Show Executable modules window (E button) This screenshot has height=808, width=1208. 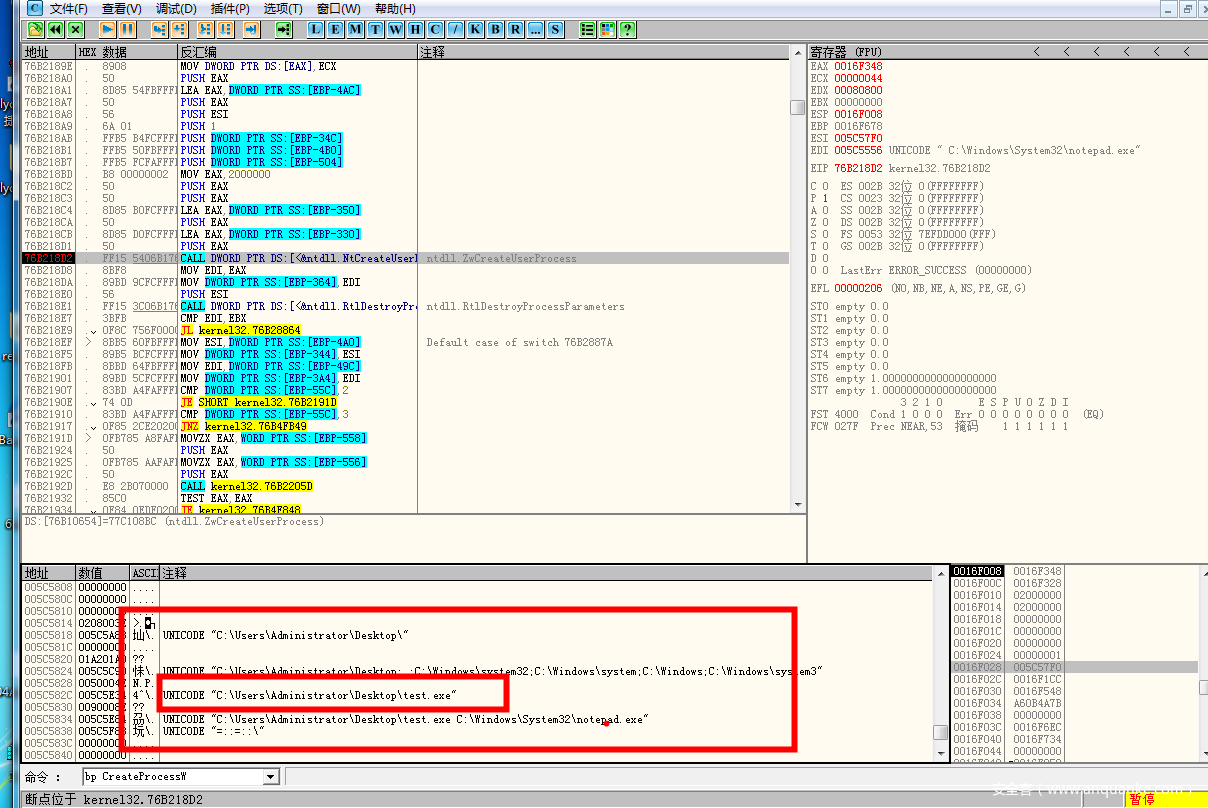click(x=335, y=29)
